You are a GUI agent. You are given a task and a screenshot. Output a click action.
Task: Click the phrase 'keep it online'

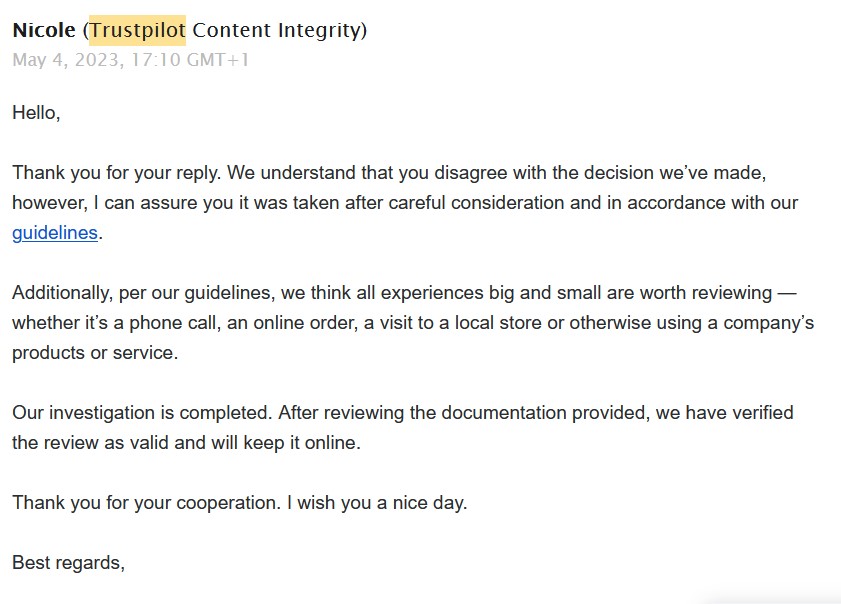click(299, 443)
